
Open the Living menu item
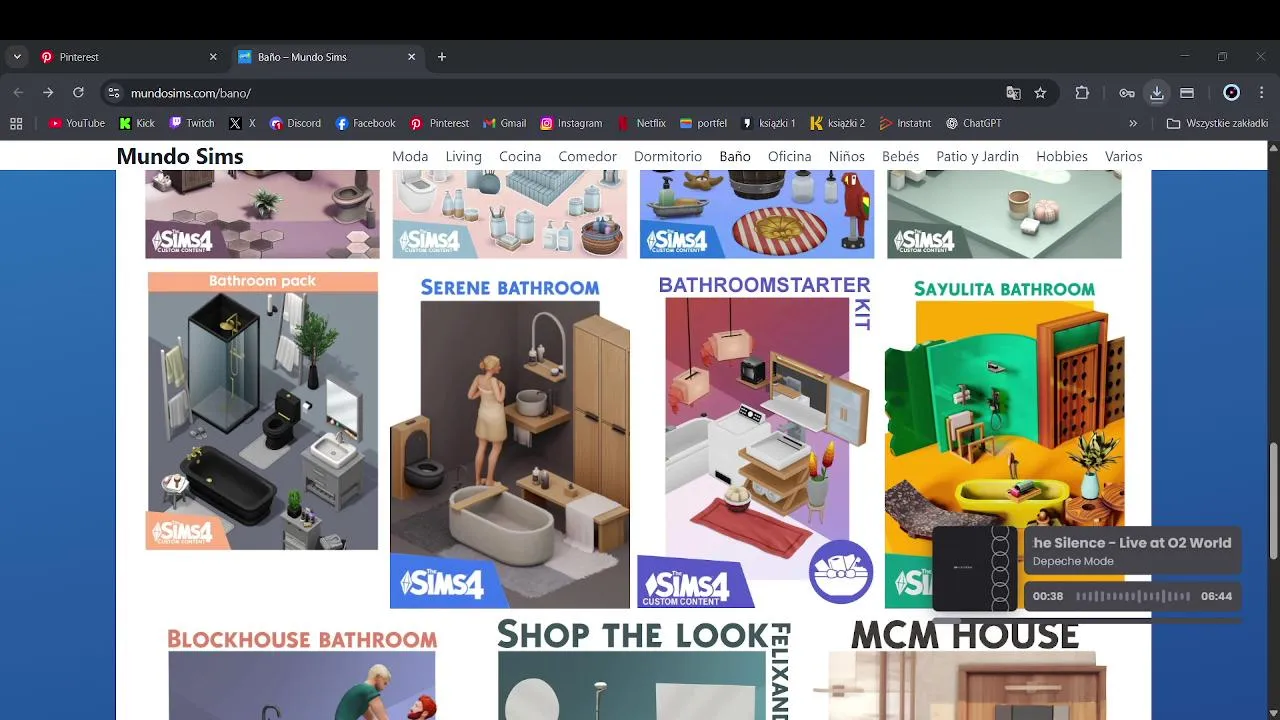463,156
